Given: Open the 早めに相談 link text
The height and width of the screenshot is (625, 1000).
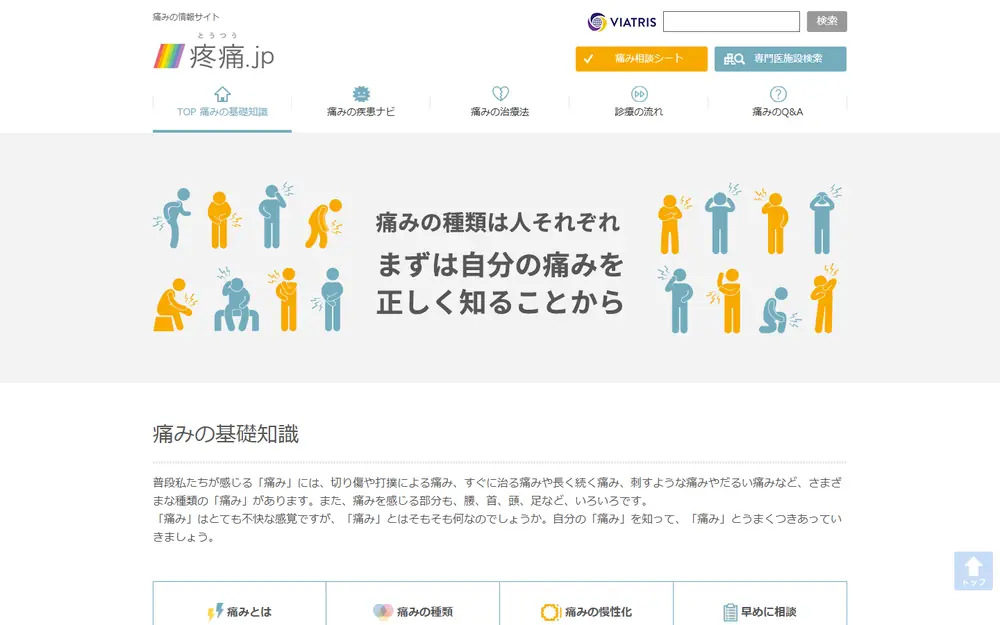Looking at the screenshot, I should point(768,612).
